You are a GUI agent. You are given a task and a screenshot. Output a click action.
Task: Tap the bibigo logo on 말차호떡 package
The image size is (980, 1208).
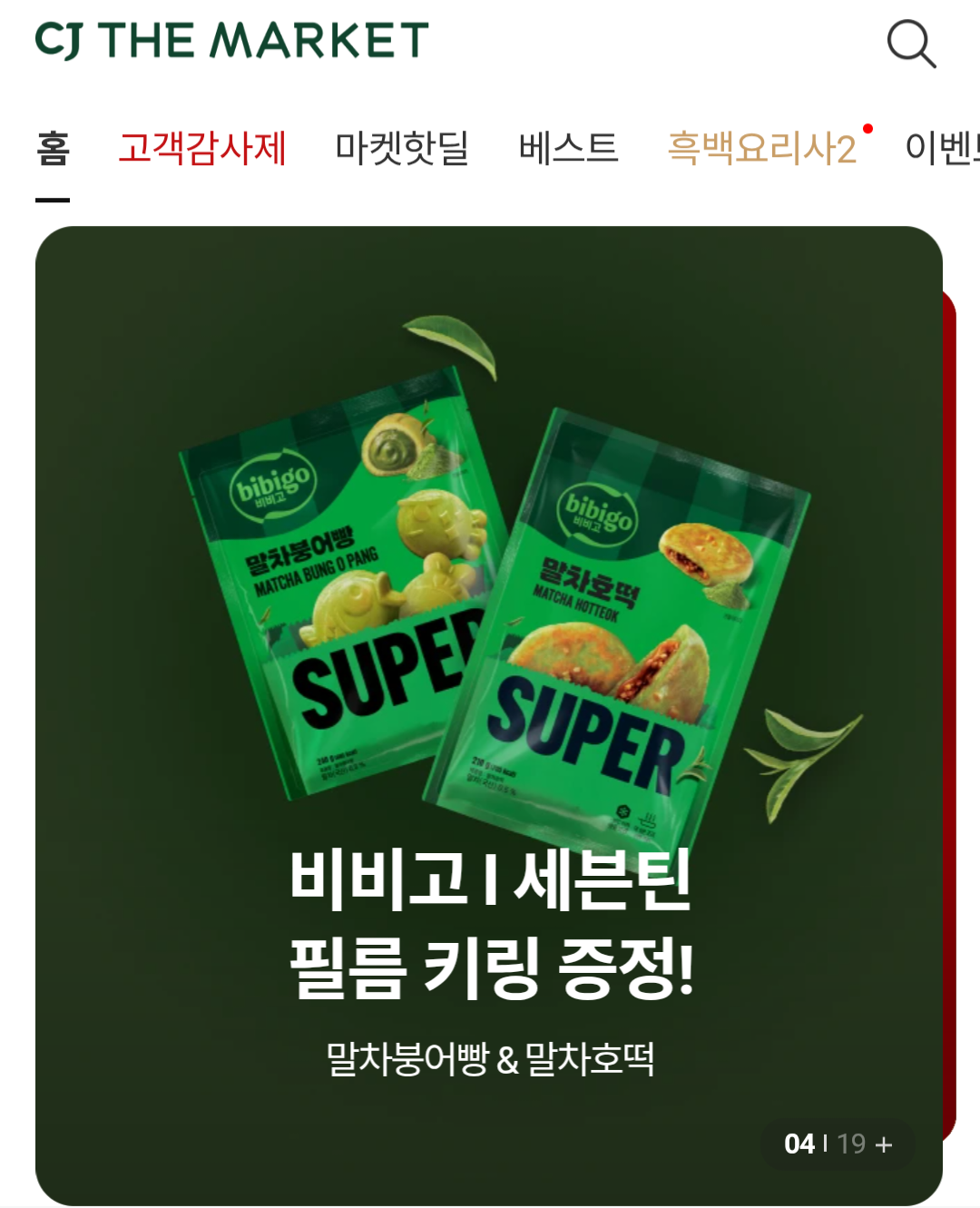point(597,514)
